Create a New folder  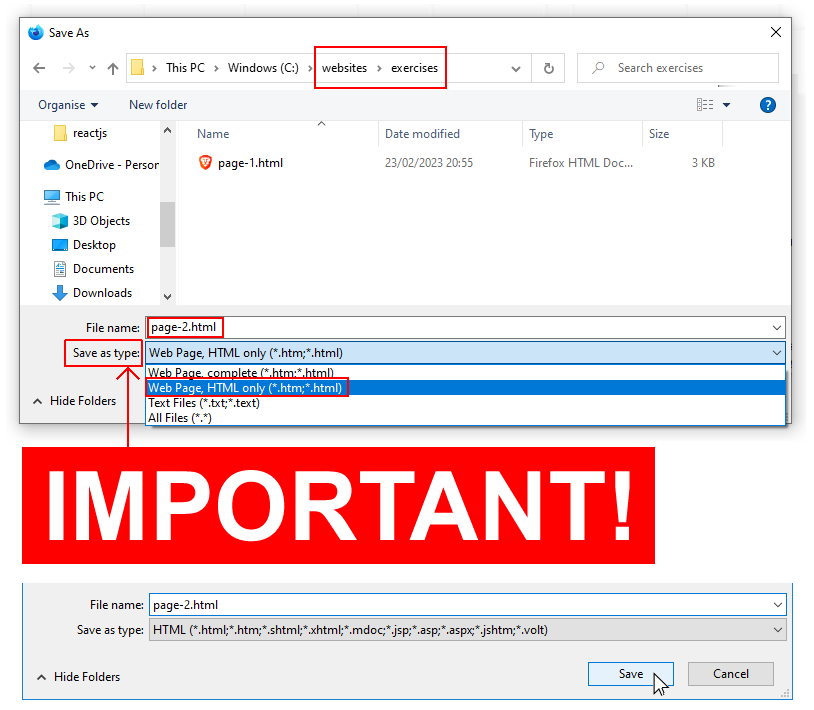[x=158, y=105]
